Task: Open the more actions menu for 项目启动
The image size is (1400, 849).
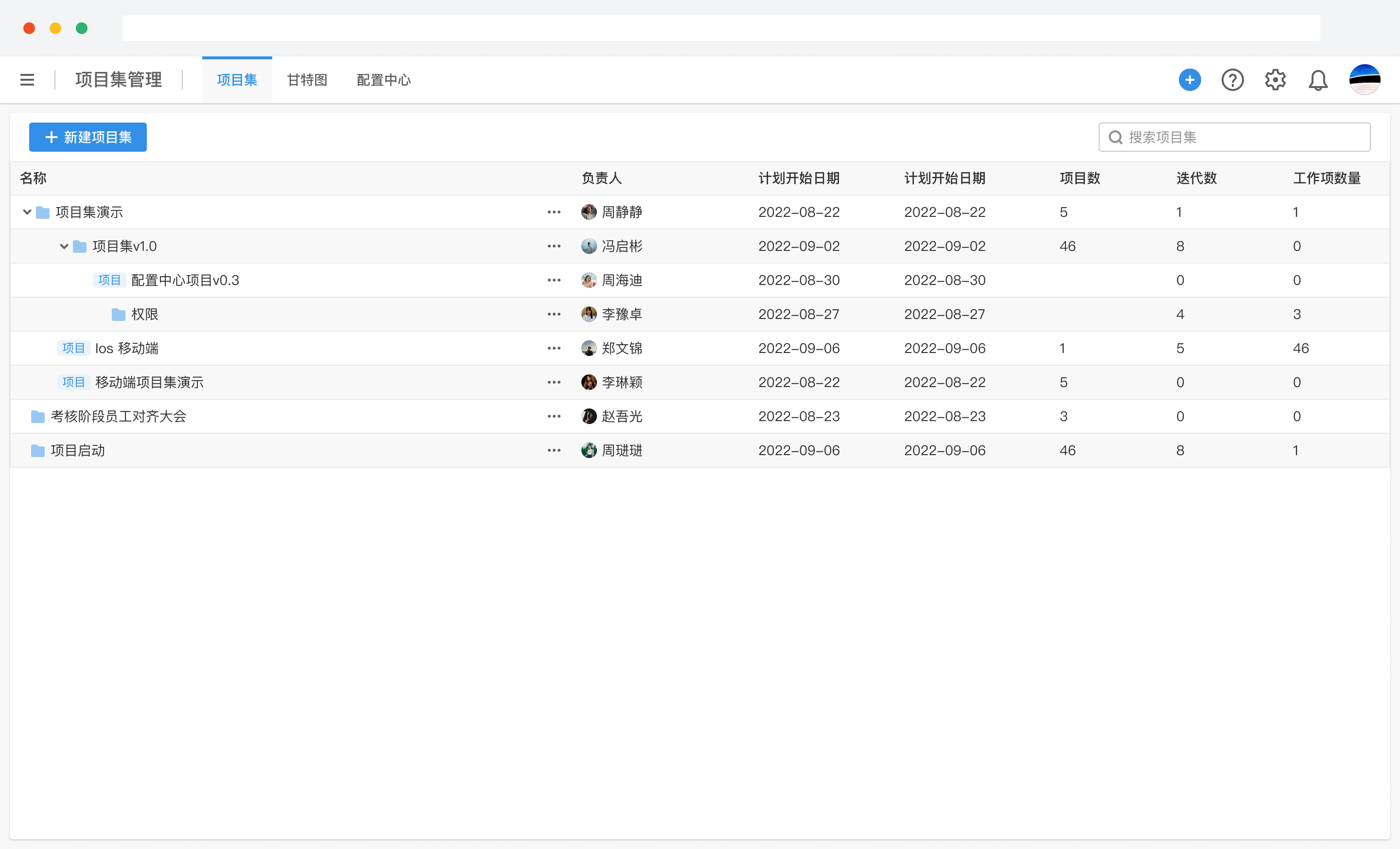Action: click(553, 450)
